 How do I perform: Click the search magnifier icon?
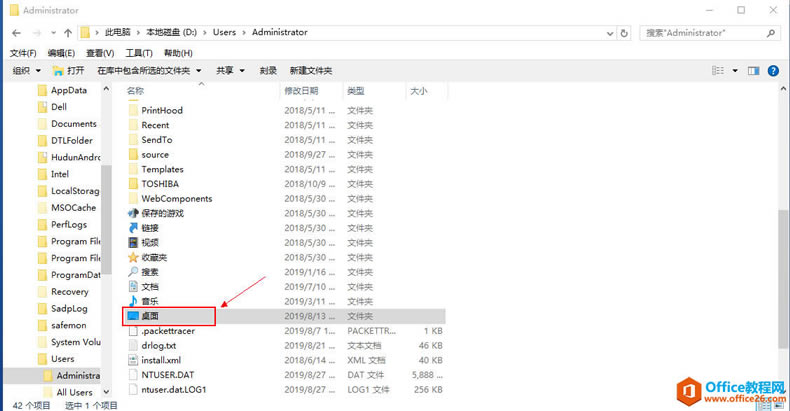pyautogui.click(x=770, y=33)
